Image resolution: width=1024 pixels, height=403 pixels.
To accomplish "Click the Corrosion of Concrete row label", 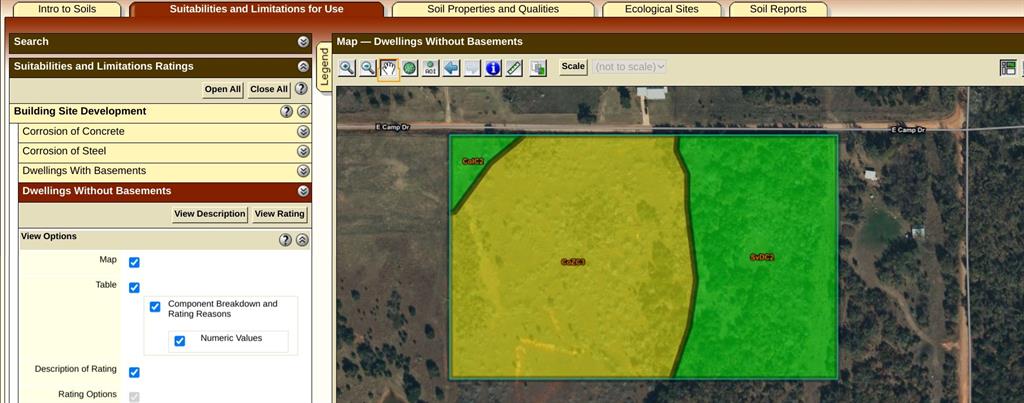I will [73, 131].
